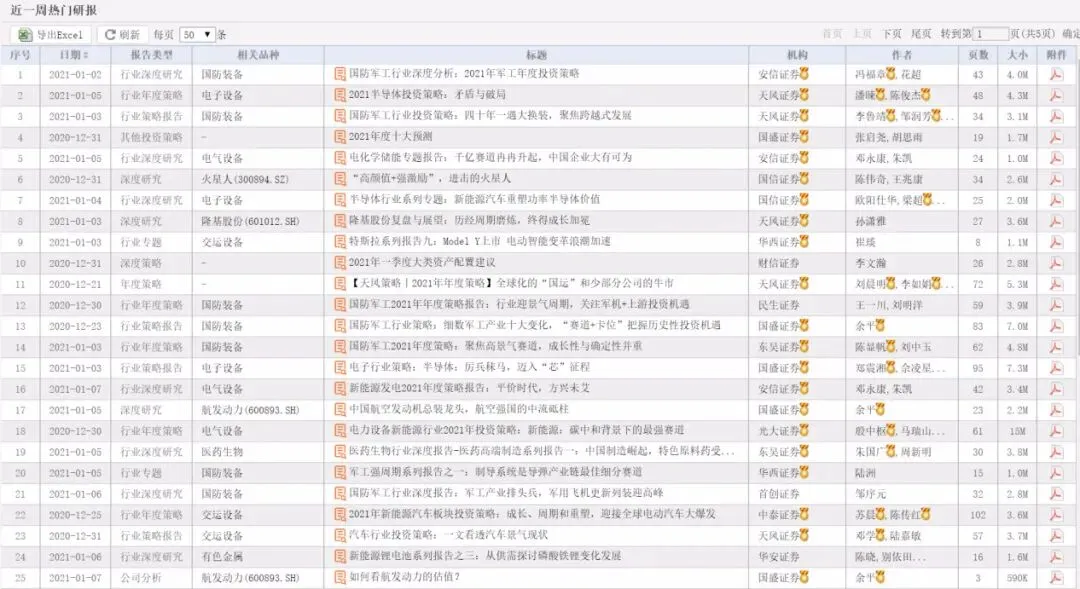Screen dimensions: 1080x589
Task: Open PDF attachment for 中国航空发动机总装龙头 row
Action: pyautogui.click(x=1055, y=410)
